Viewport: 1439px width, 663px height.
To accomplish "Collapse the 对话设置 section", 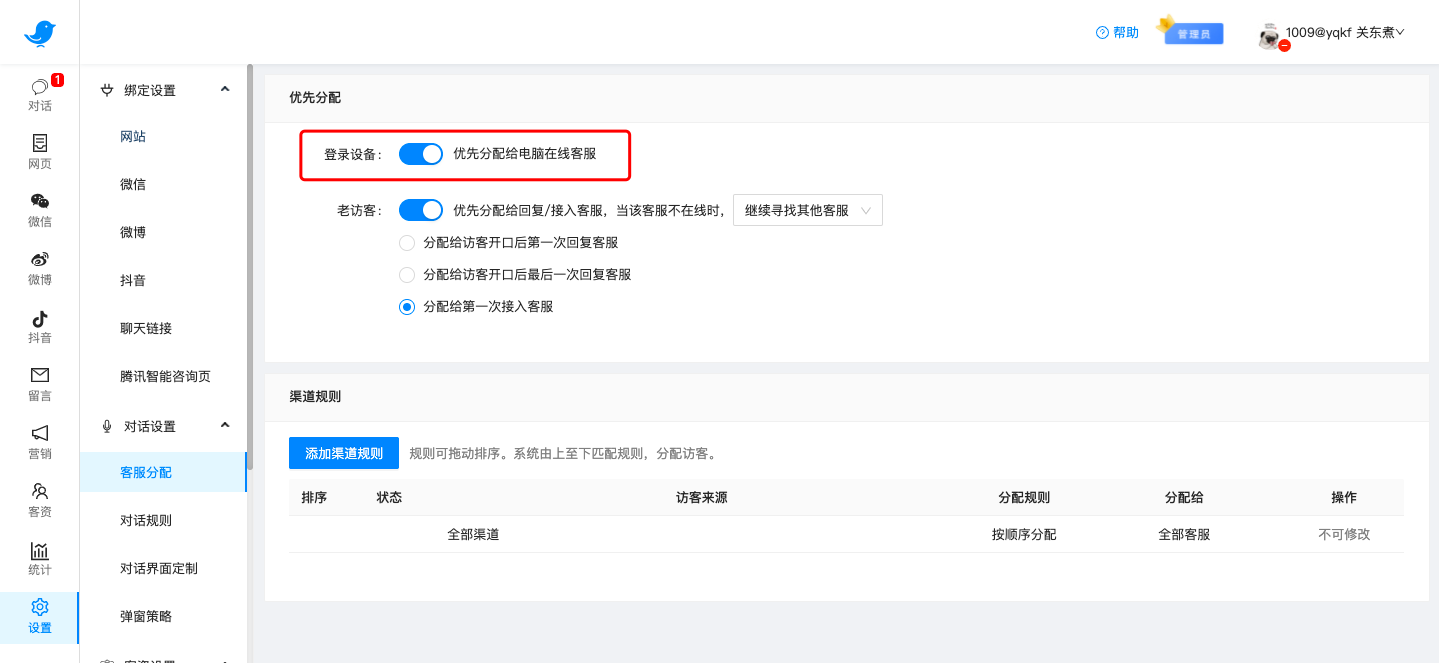I will pos(224,425).
